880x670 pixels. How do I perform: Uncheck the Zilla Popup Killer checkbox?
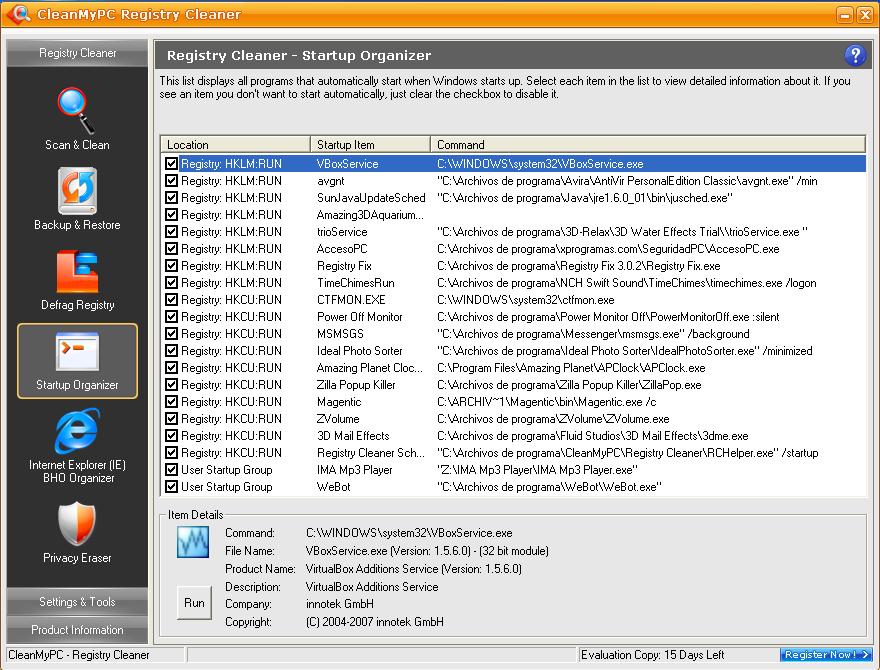171,385
